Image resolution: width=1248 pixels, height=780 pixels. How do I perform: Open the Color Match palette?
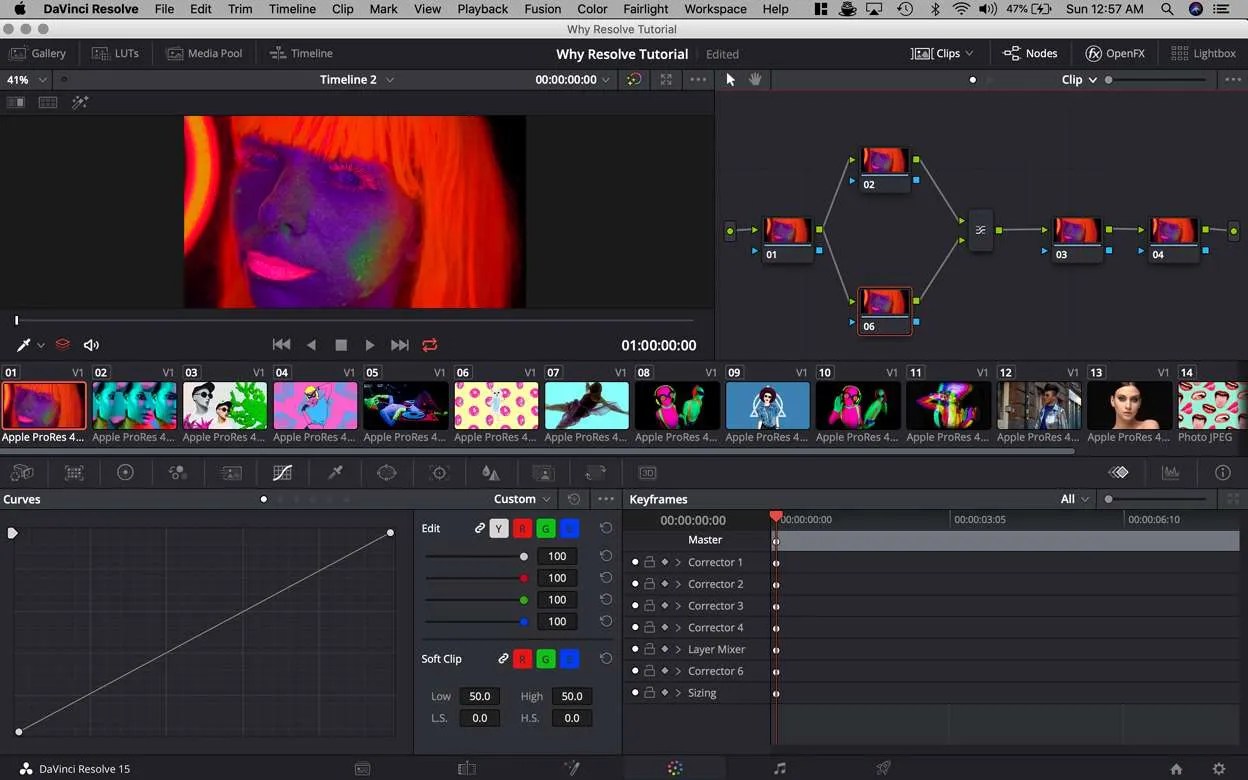74,473
